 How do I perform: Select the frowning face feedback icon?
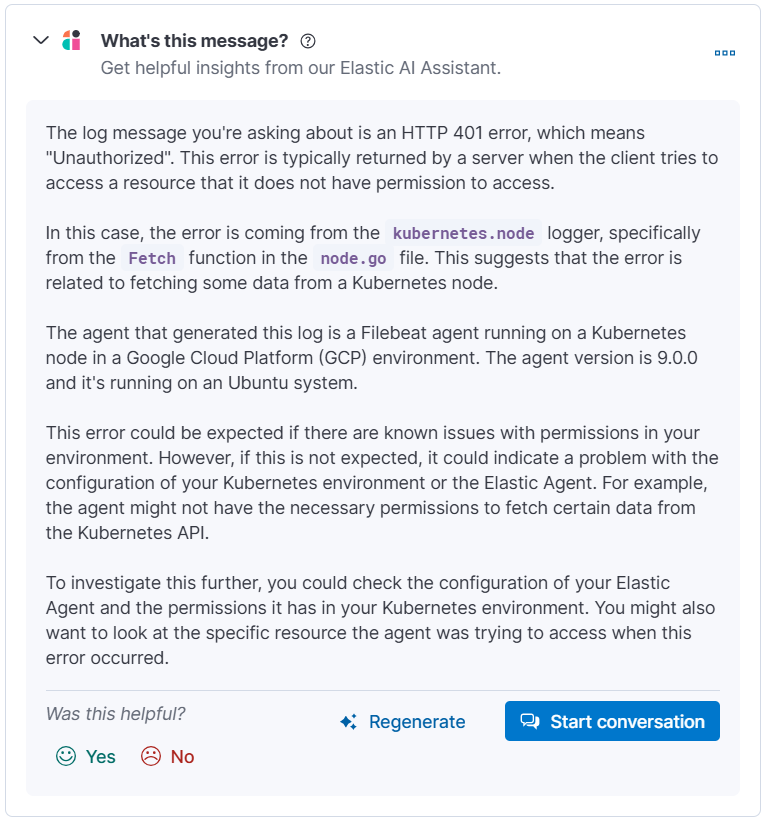pos(150,757)
